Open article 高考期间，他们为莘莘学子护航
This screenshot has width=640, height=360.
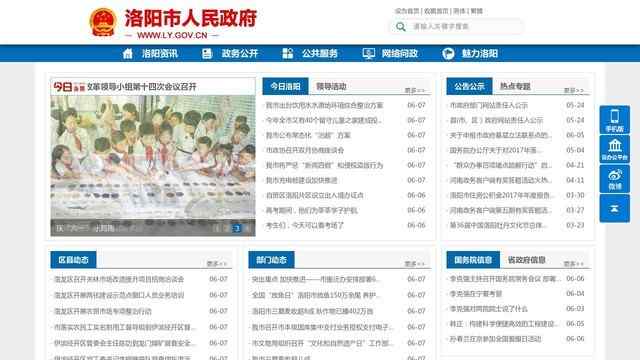(311, 210)
